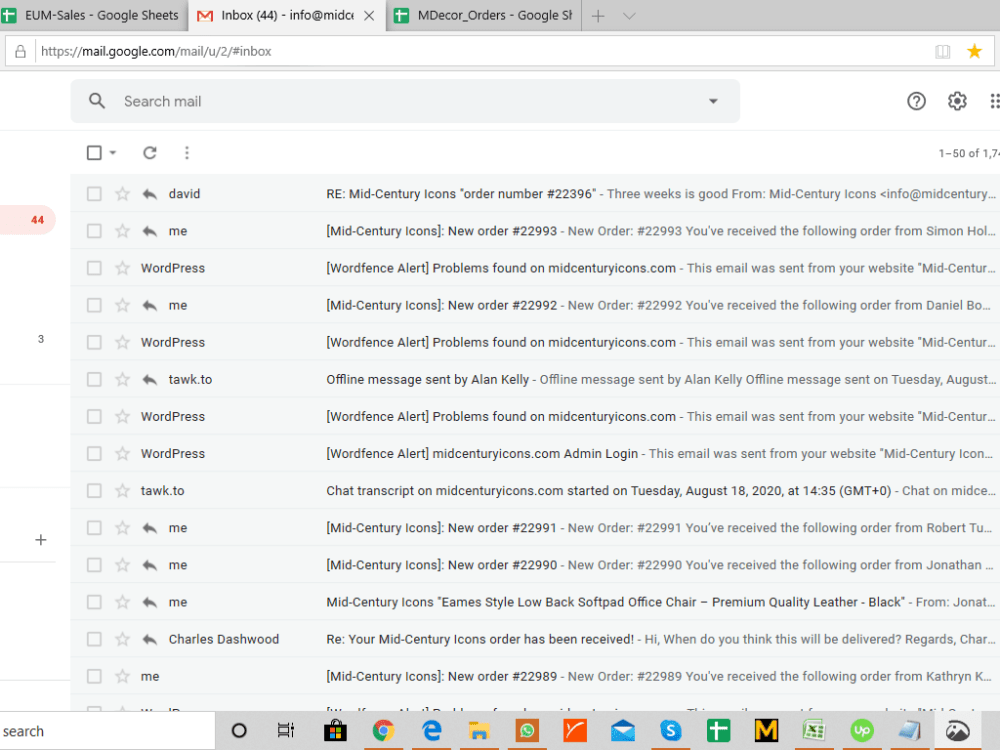Open Gmail settings gear
Viewport: 1000px width, 750px height.
(x=957, y=101)
